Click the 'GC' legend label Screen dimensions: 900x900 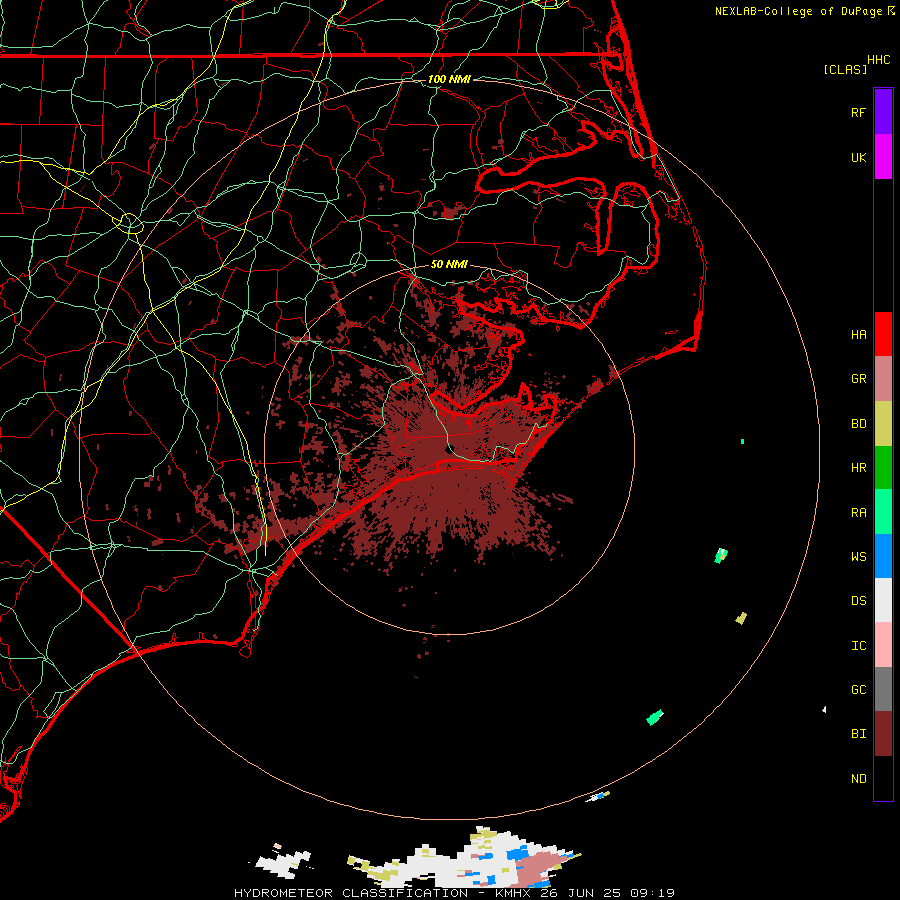pos(858,690)
